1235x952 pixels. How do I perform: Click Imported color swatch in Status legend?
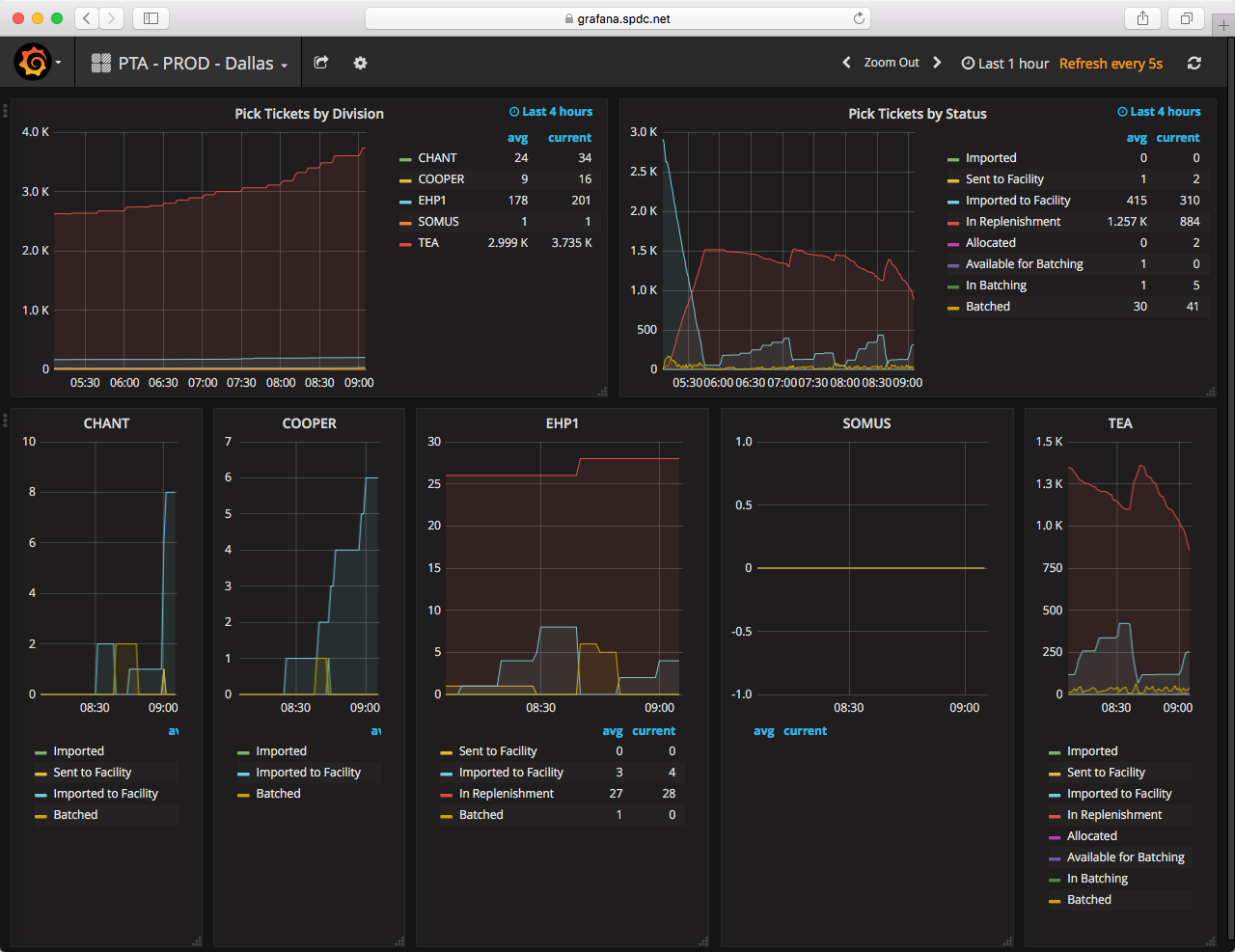pyautogui.click(x=953, y=159)
